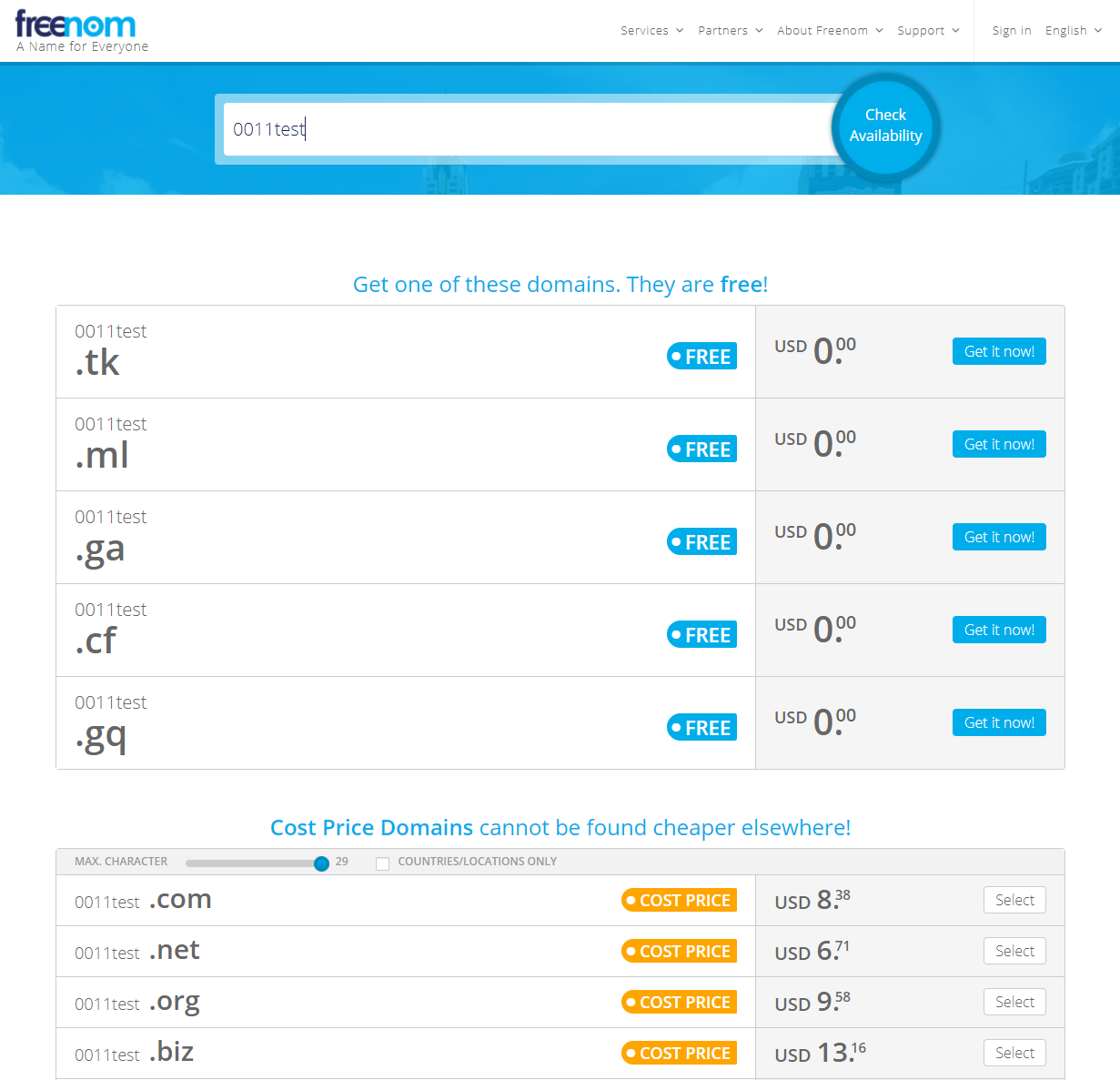1120x1080 pixels.
Task: Open the Services menu
Action: point(651,30)
